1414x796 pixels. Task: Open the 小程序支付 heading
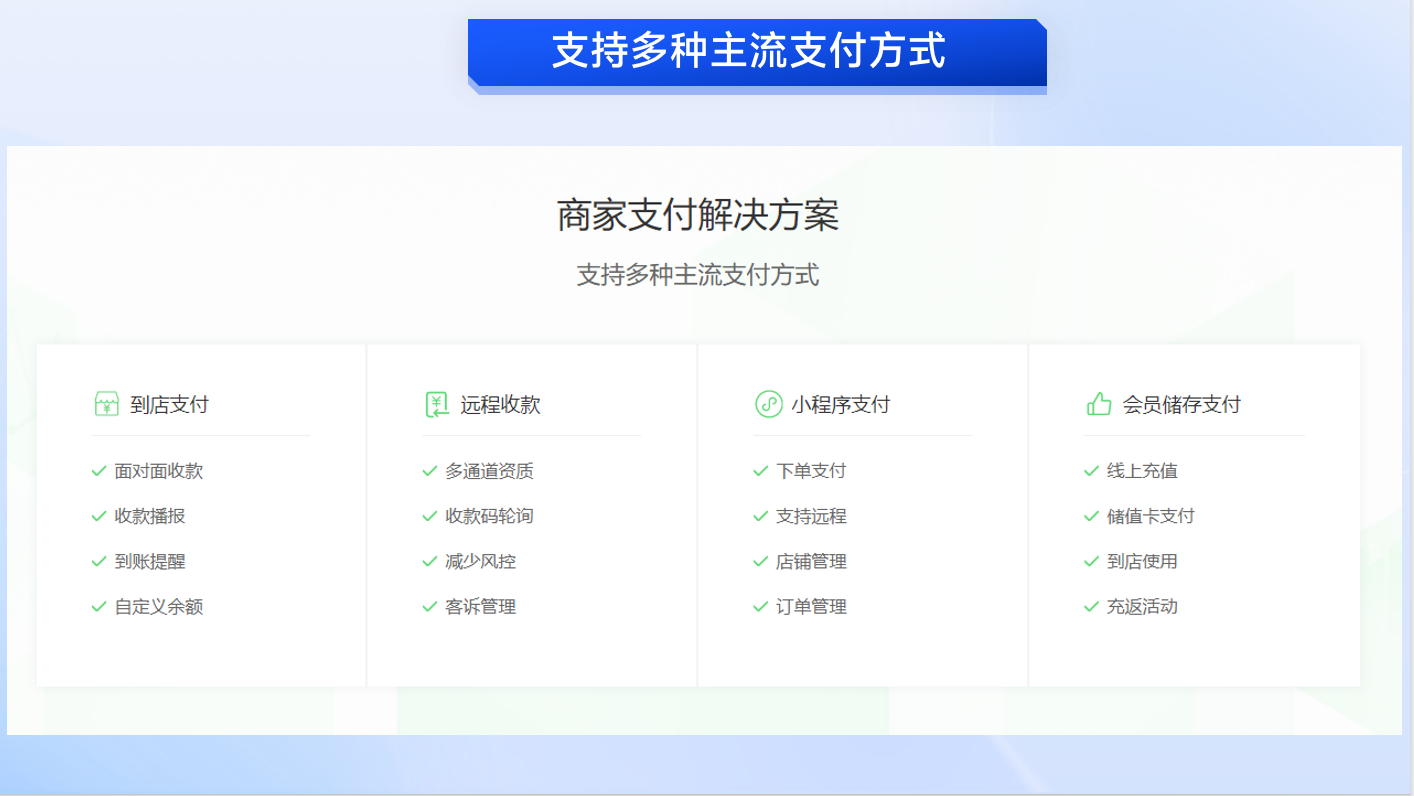coord(840,405)
